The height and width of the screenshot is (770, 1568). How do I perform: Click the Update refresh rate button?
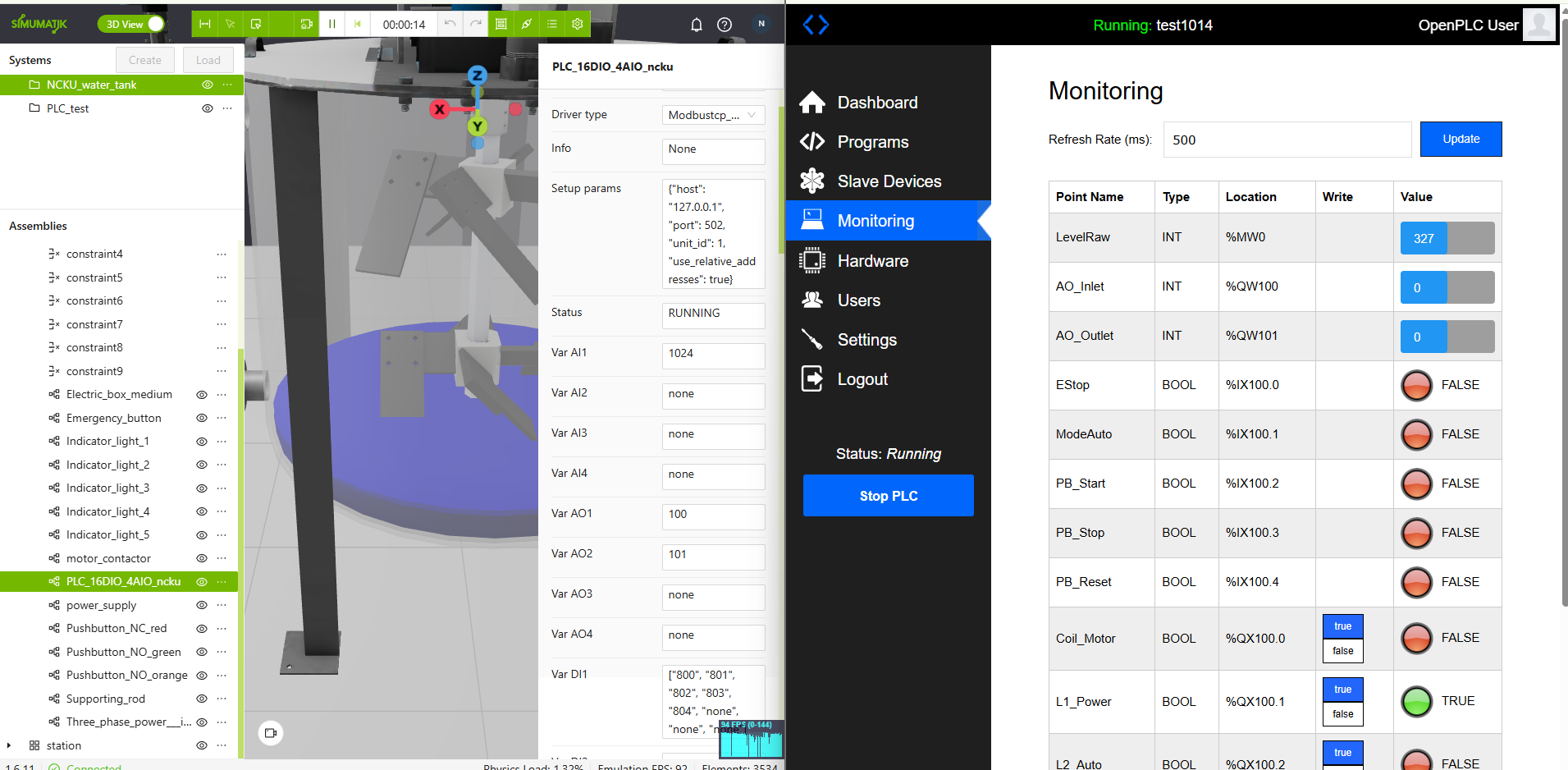coord(1461,140)
